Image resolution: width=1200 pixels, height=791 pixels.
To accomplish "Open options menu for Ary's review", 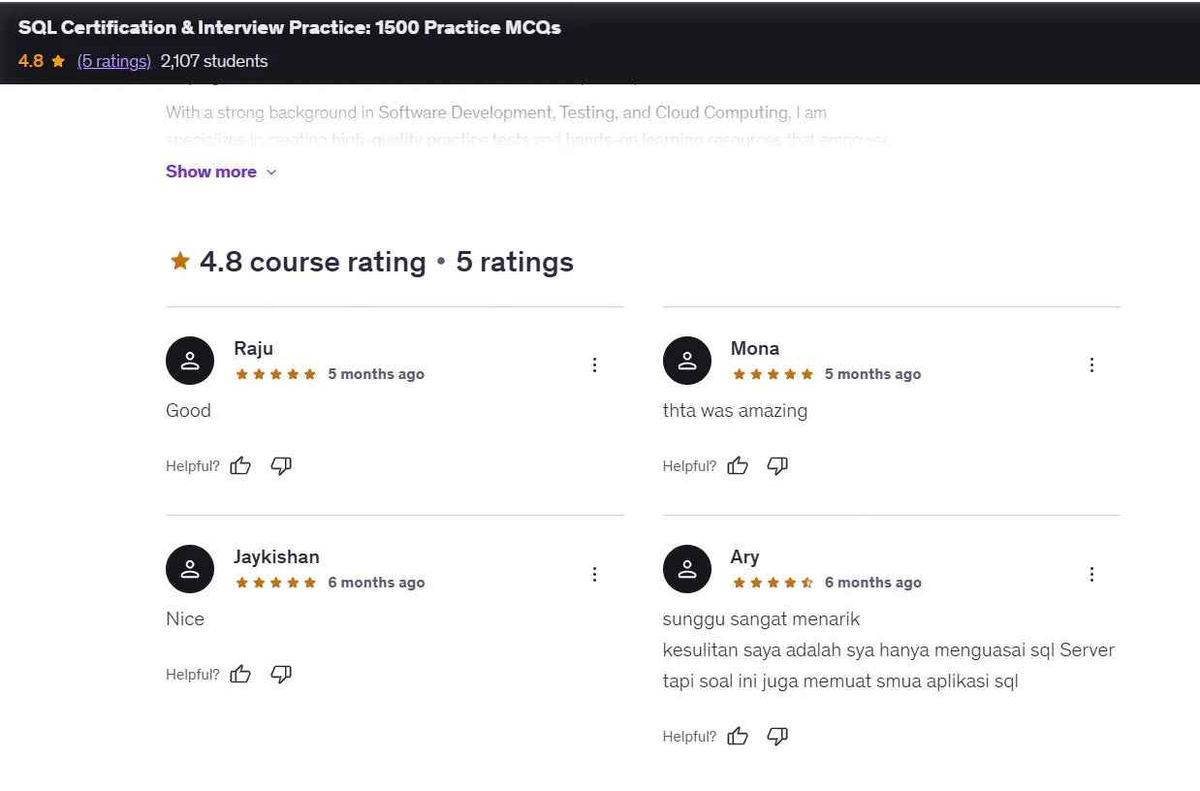I will click(1092, 574).
